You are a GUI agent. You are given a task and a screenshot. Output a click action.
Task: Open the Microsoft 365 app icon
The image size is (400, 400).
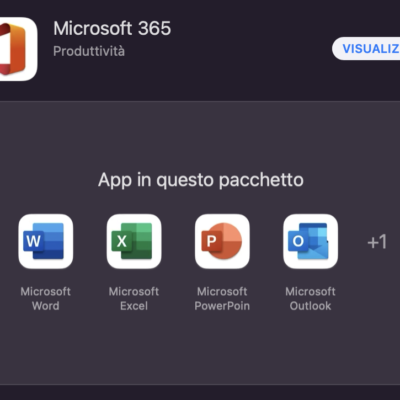point(18,49)
